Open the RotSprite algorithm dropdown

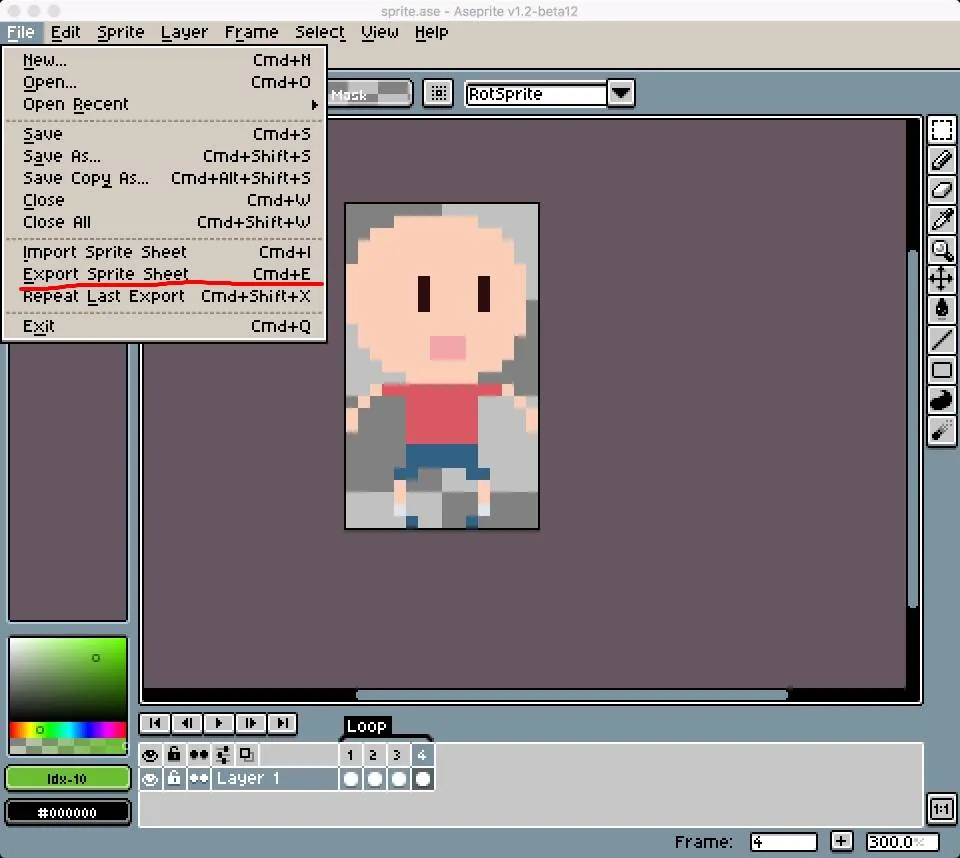621,94
